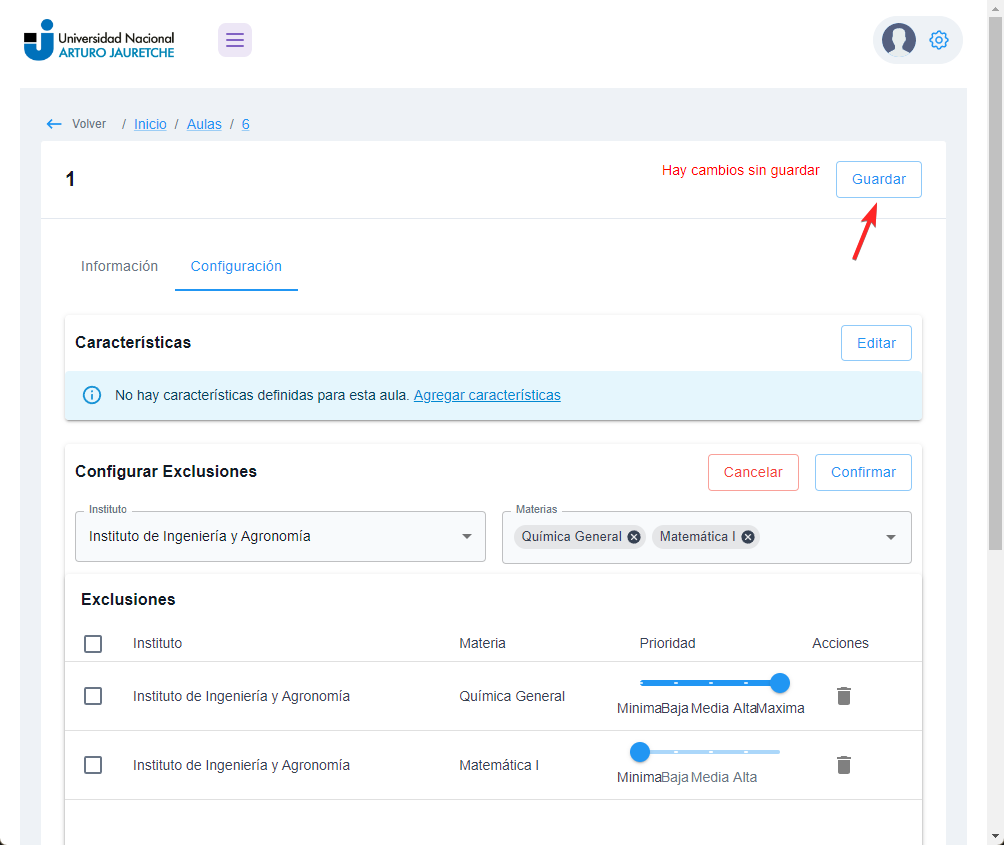Open the Instituto dropdown

tap(280, 536)
